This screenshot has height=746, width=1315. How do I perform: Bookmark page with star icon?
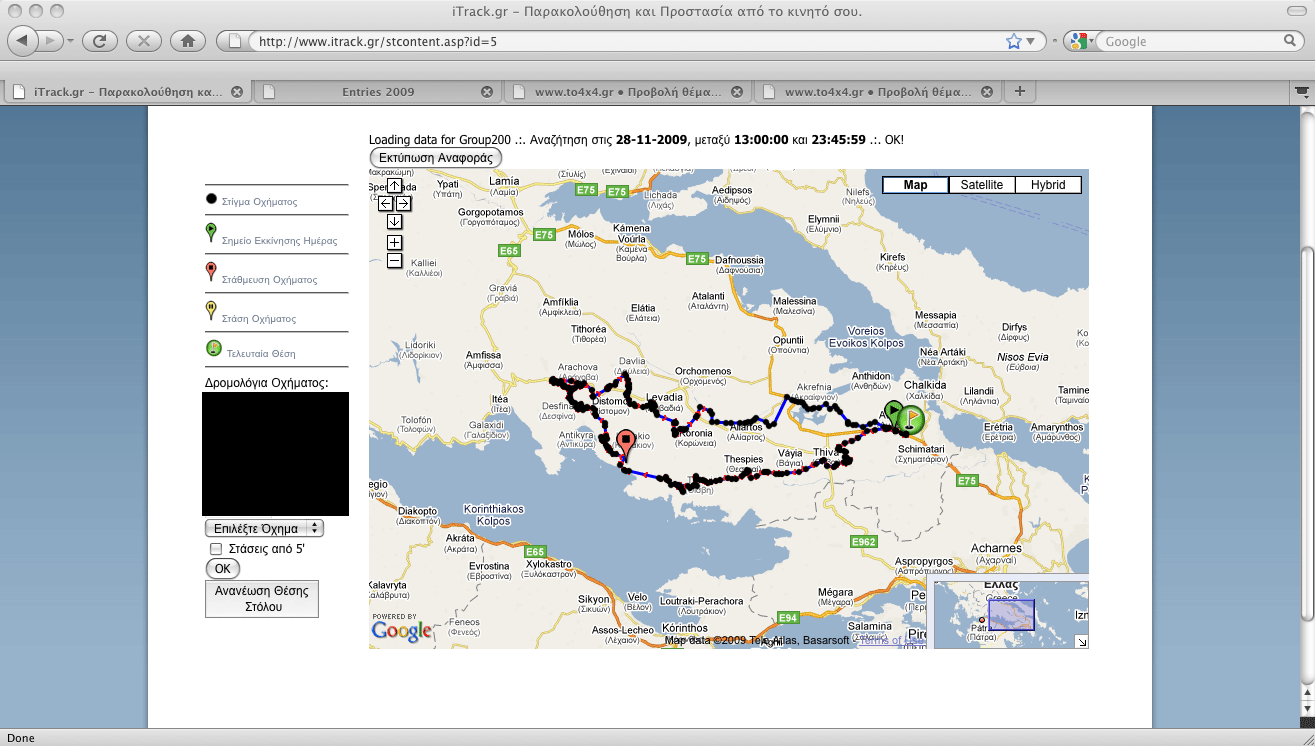pos(1013,41)
